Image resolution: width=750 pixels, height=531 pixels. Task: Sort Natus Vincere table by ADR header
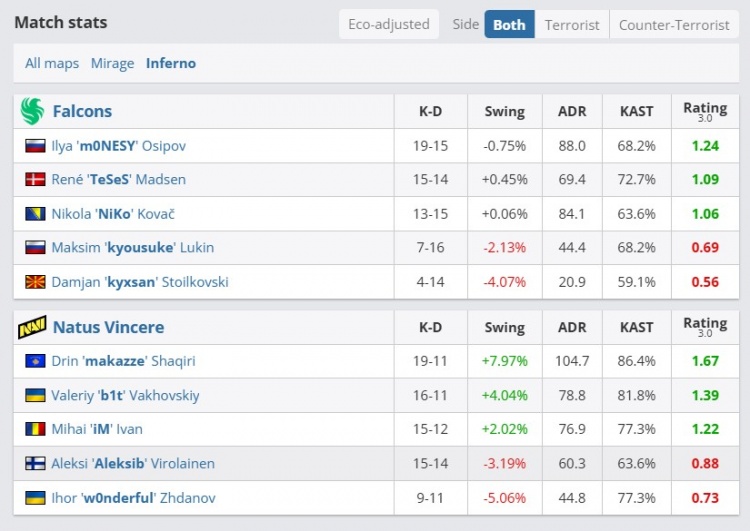tap(572, 327)
